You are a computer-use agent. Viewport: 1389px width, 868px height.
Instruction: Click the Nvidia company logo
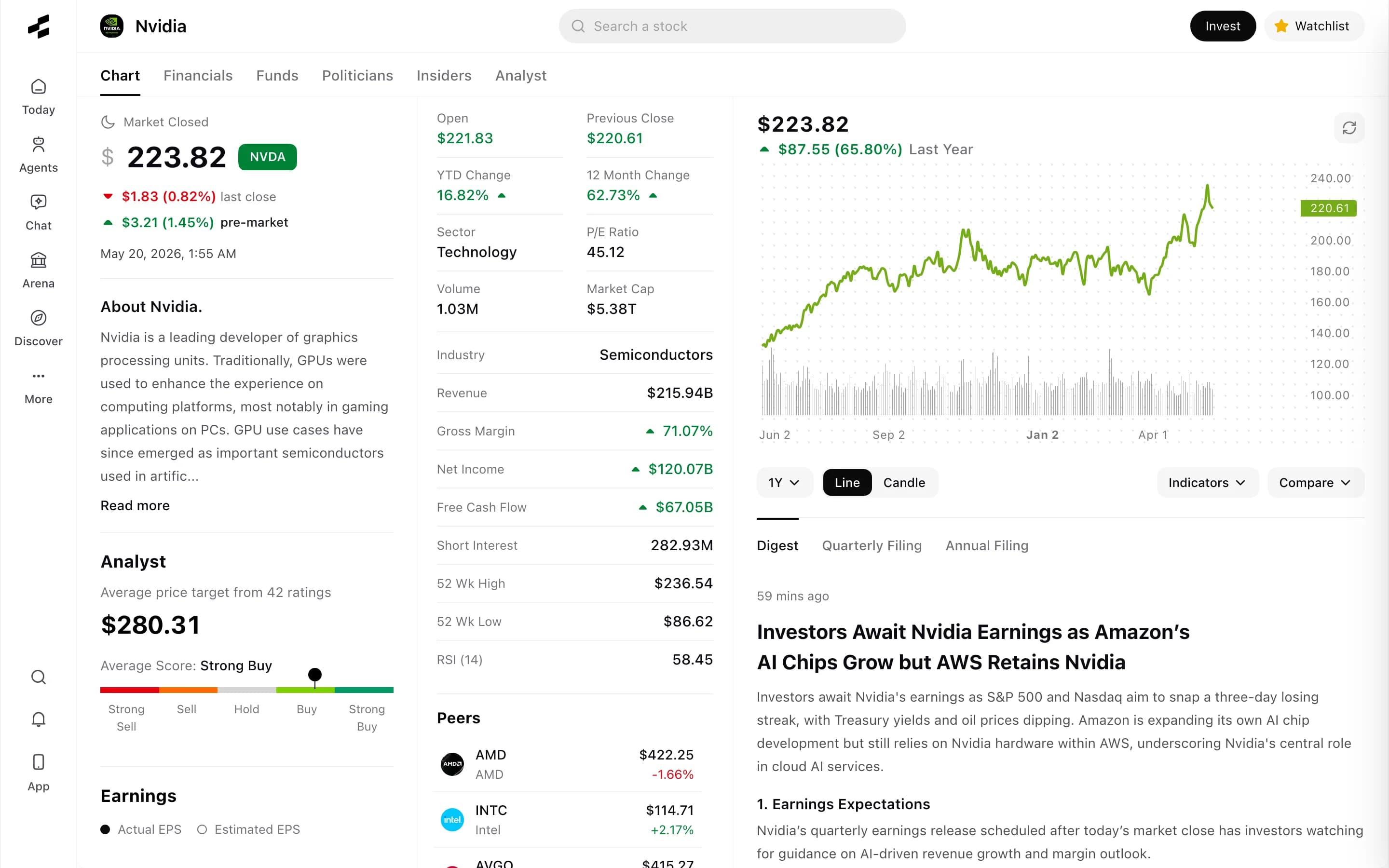[112, 27]
